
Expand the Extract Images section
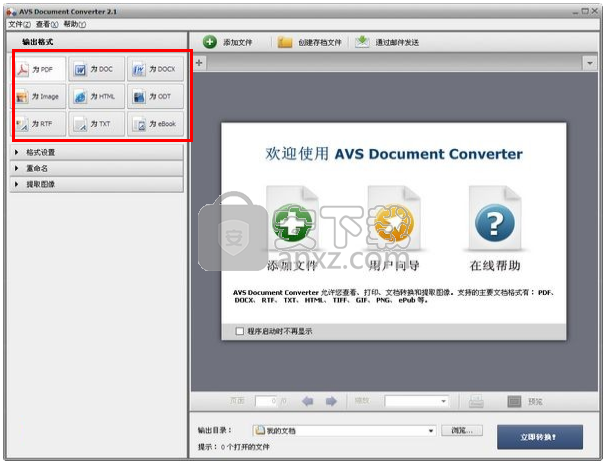96,184
